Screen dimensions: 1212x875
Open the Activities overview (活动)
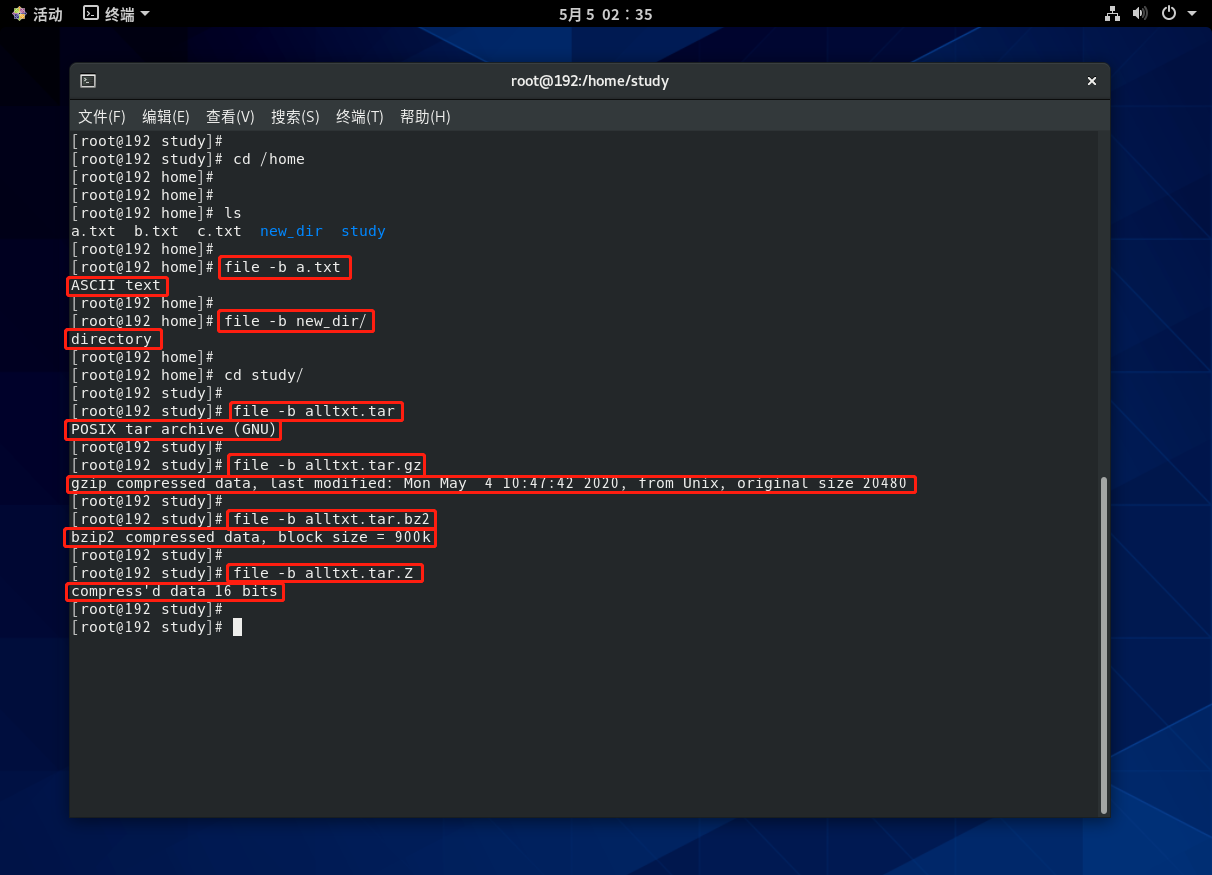47,14
